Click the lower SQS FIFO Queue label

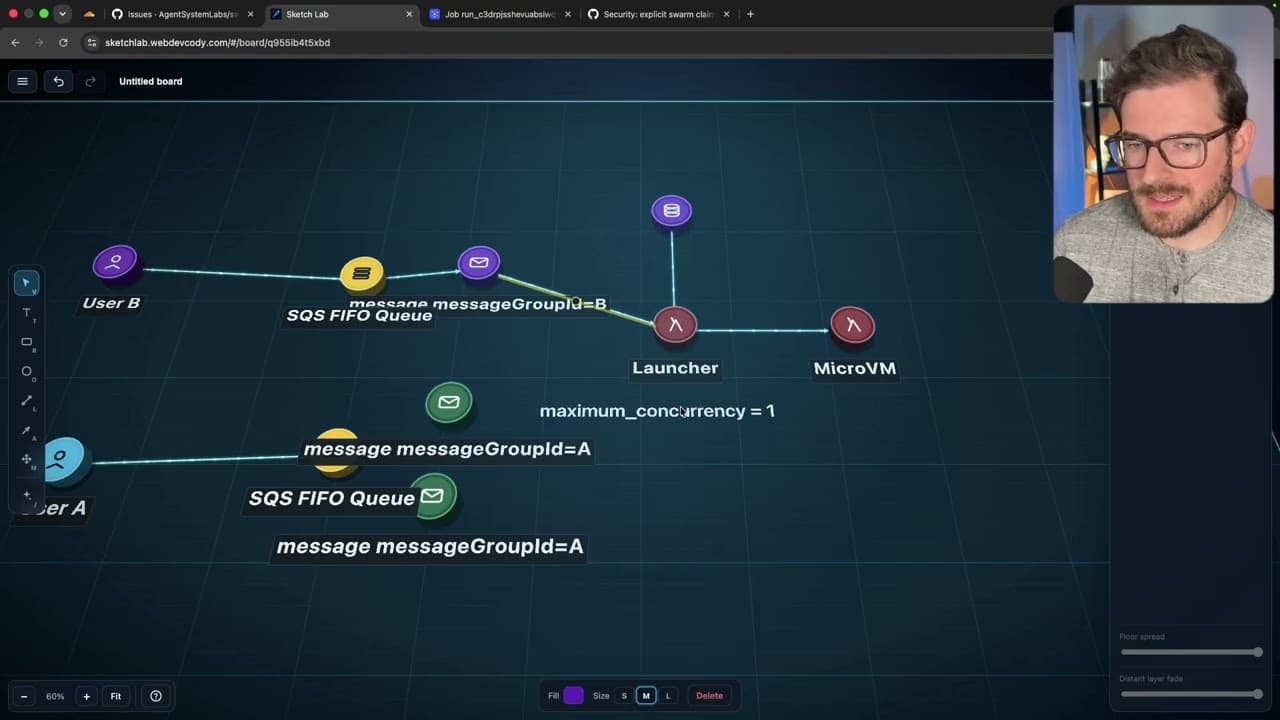tap(332, 498)
